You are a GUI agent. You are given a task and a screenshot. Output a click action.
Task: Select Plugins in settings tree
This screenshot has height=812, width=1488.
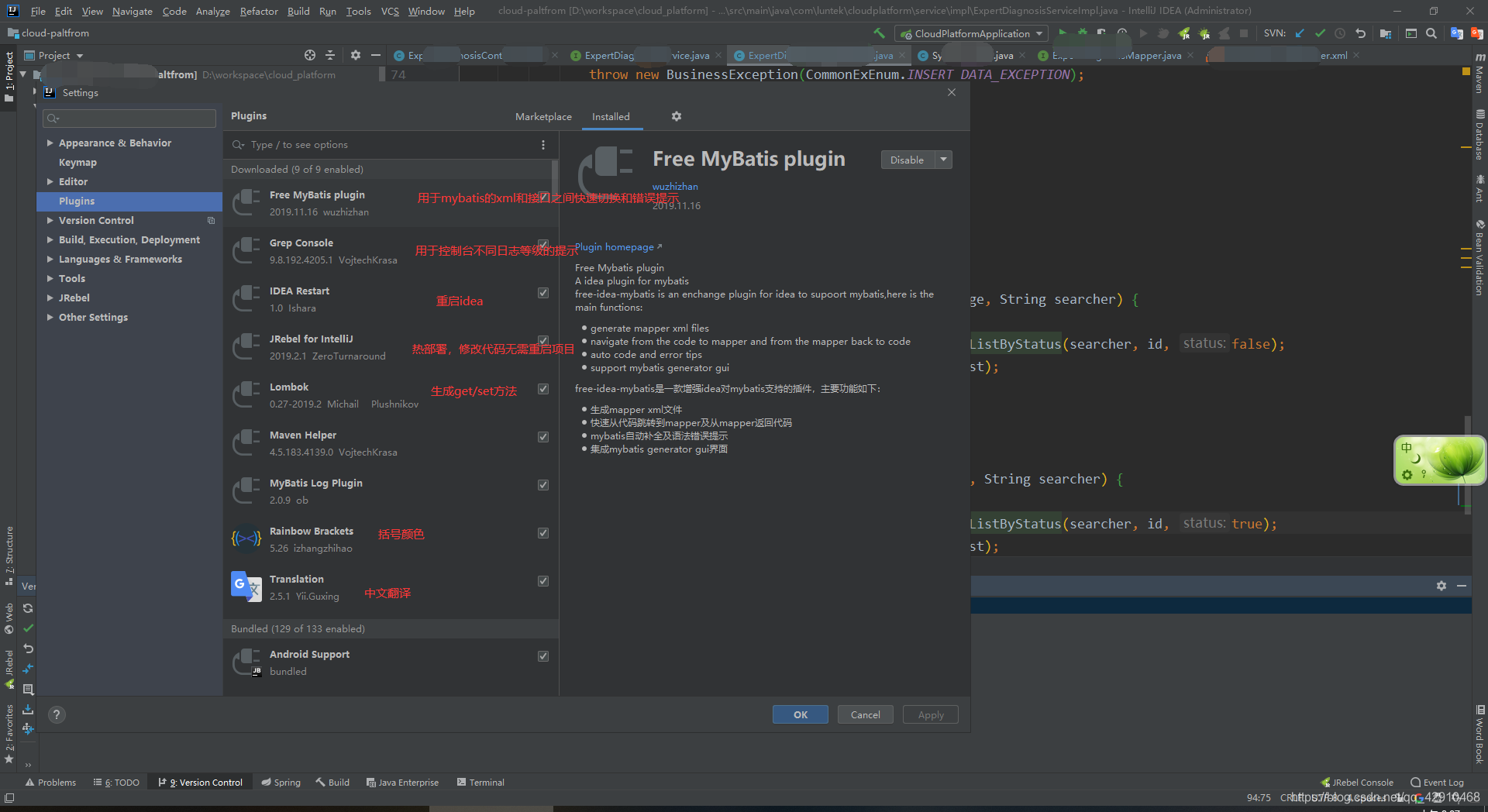tap(129, 201)
